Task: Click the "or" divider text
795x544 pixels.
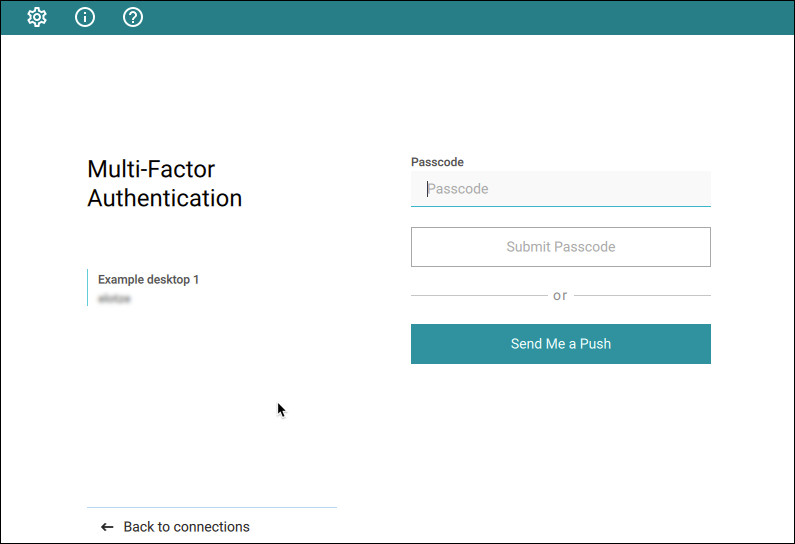Action: pyautogui.click(x=560, y=296)
